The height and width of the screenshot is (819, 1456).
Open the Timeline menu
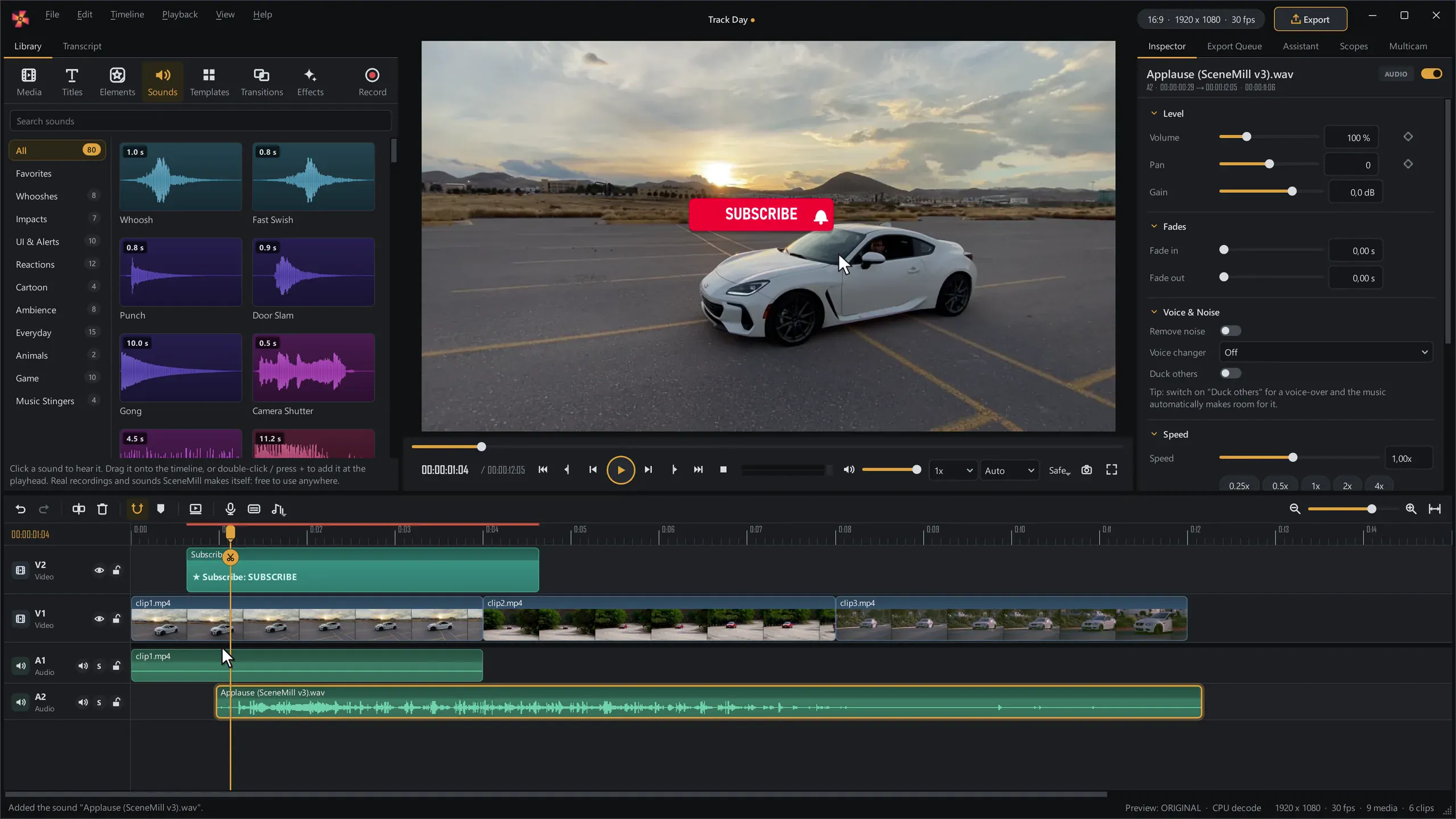(x=127, y=14)
